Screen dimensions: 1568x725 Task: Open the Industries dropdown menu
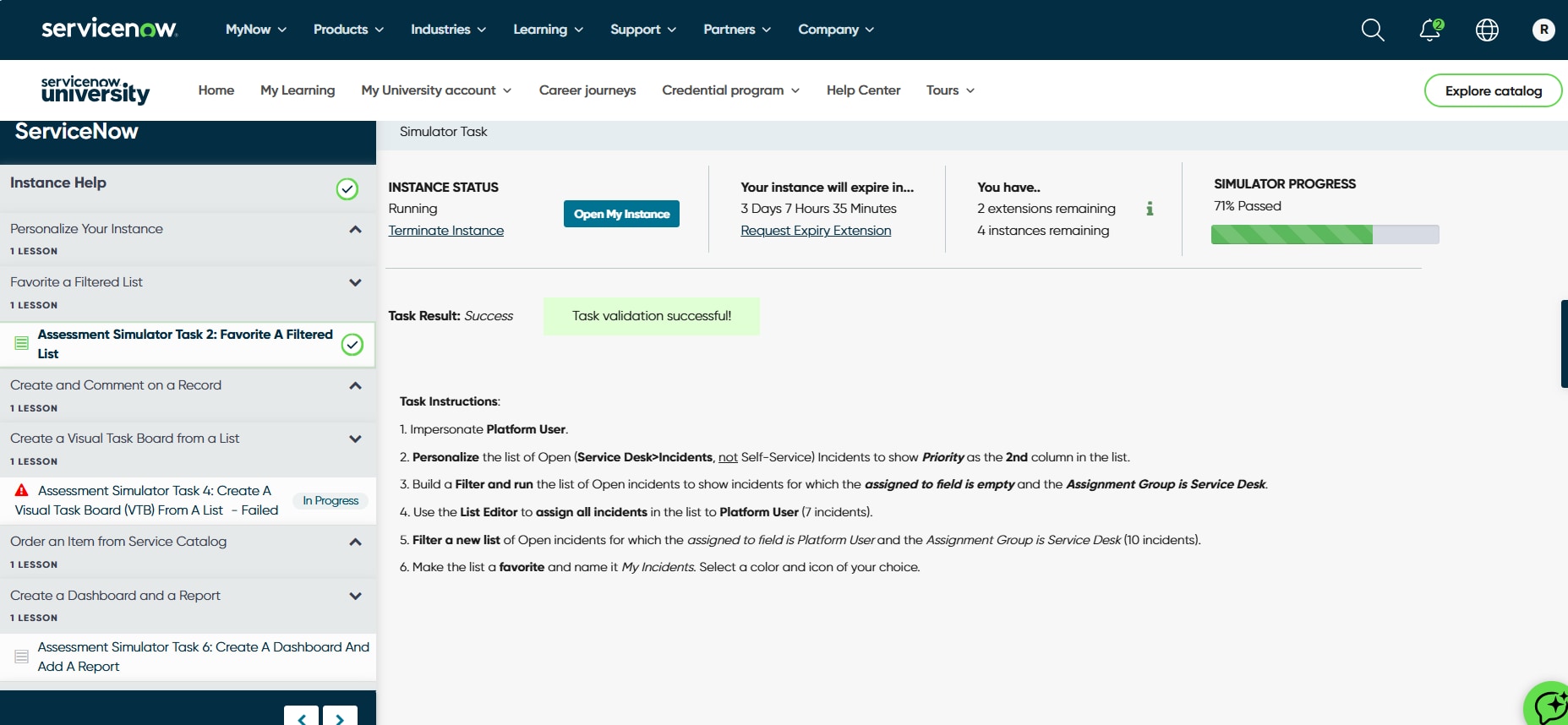[448, 30]
